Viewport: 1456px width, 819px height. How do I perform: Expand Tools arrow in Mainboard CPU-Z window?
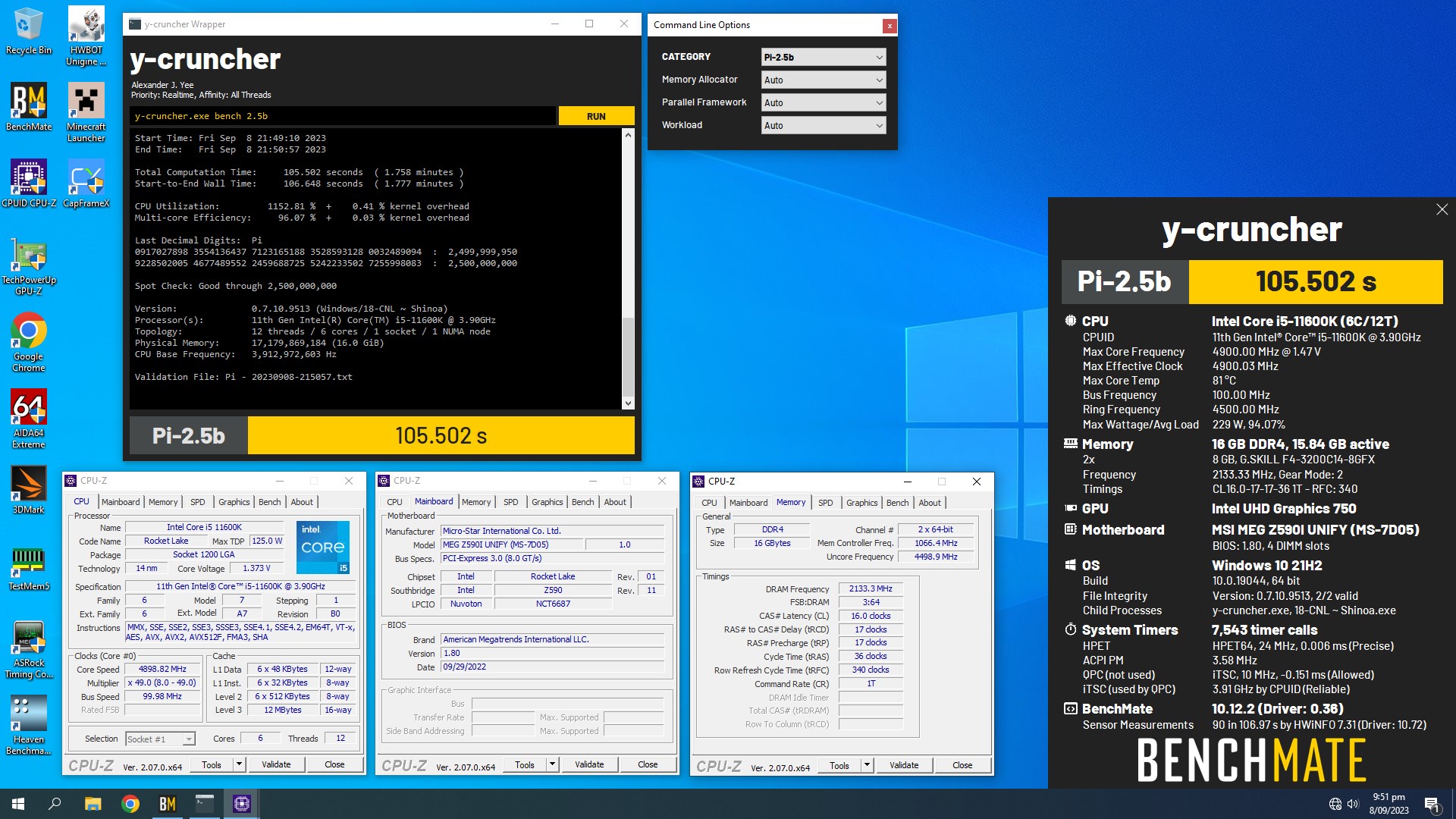(552, 764)
